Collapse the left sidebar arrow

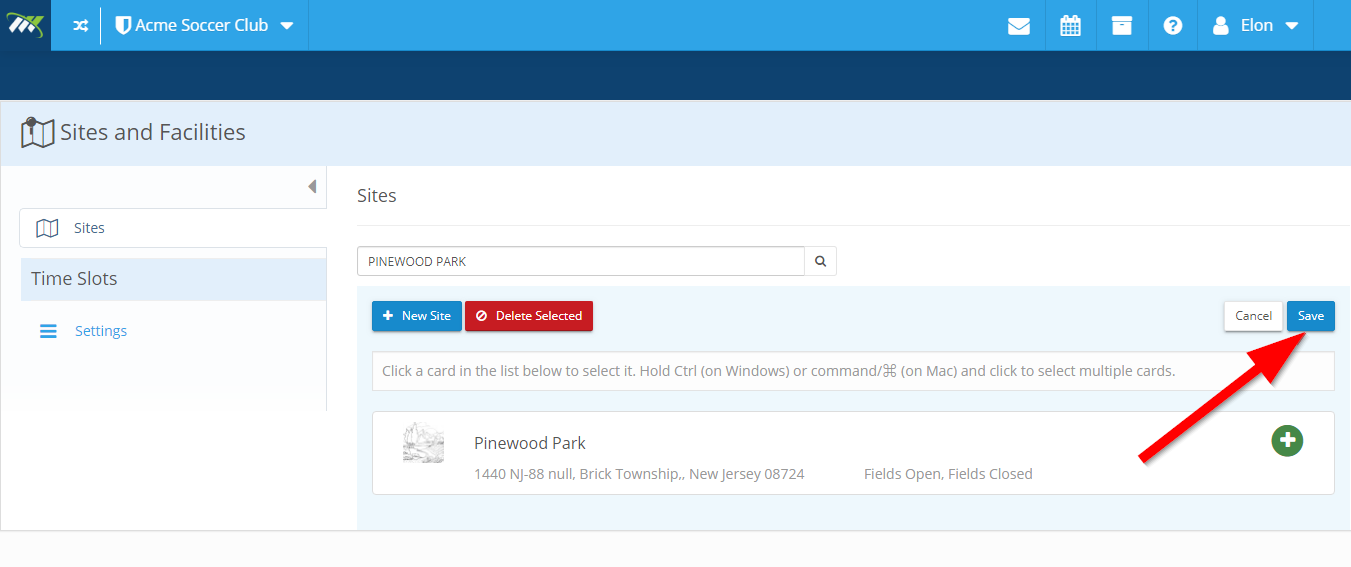pyautogui.click(x=312, y=187)
